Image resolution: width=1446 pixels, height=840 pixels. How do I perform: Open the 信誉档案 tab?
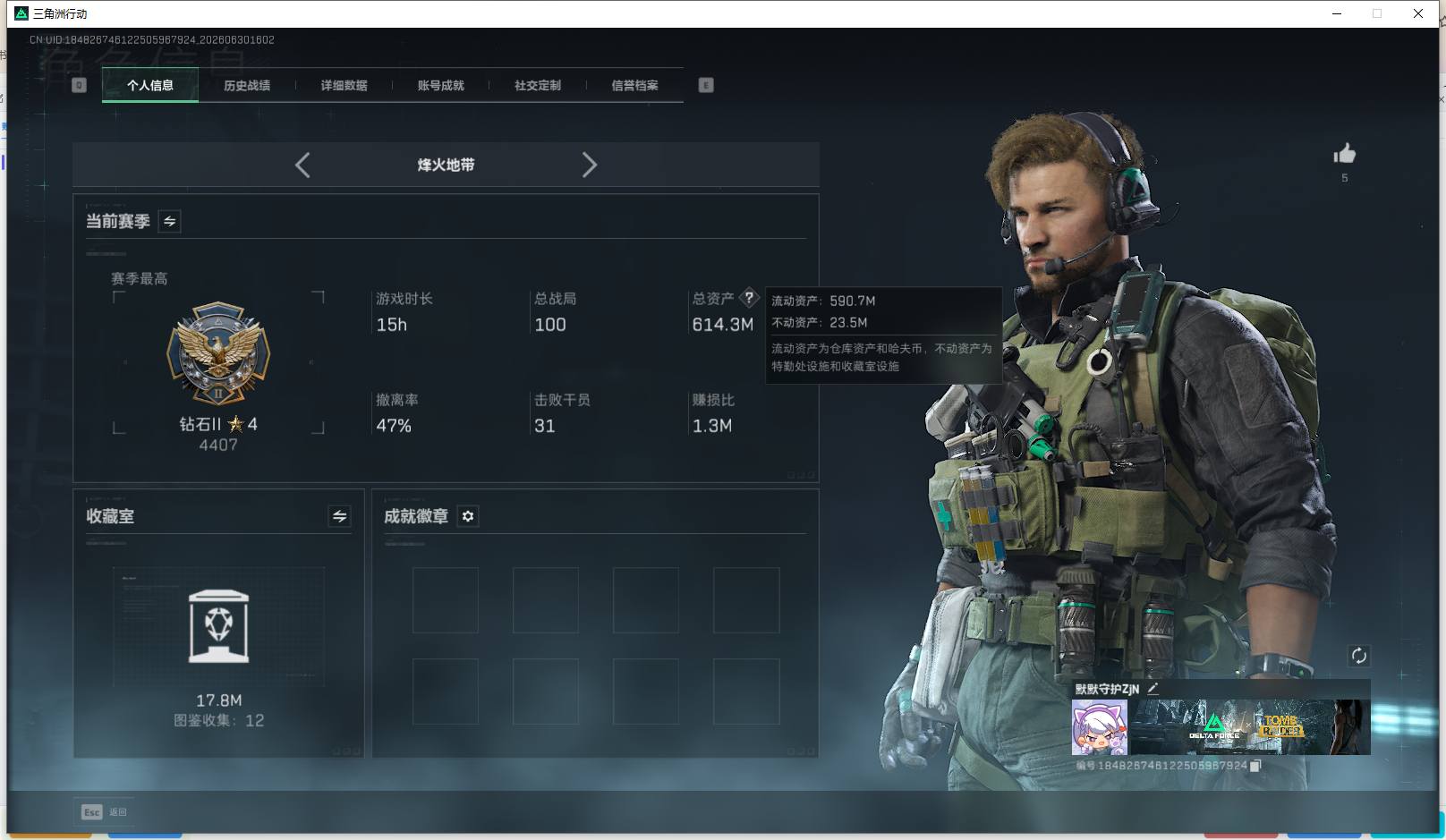(634, 85)
